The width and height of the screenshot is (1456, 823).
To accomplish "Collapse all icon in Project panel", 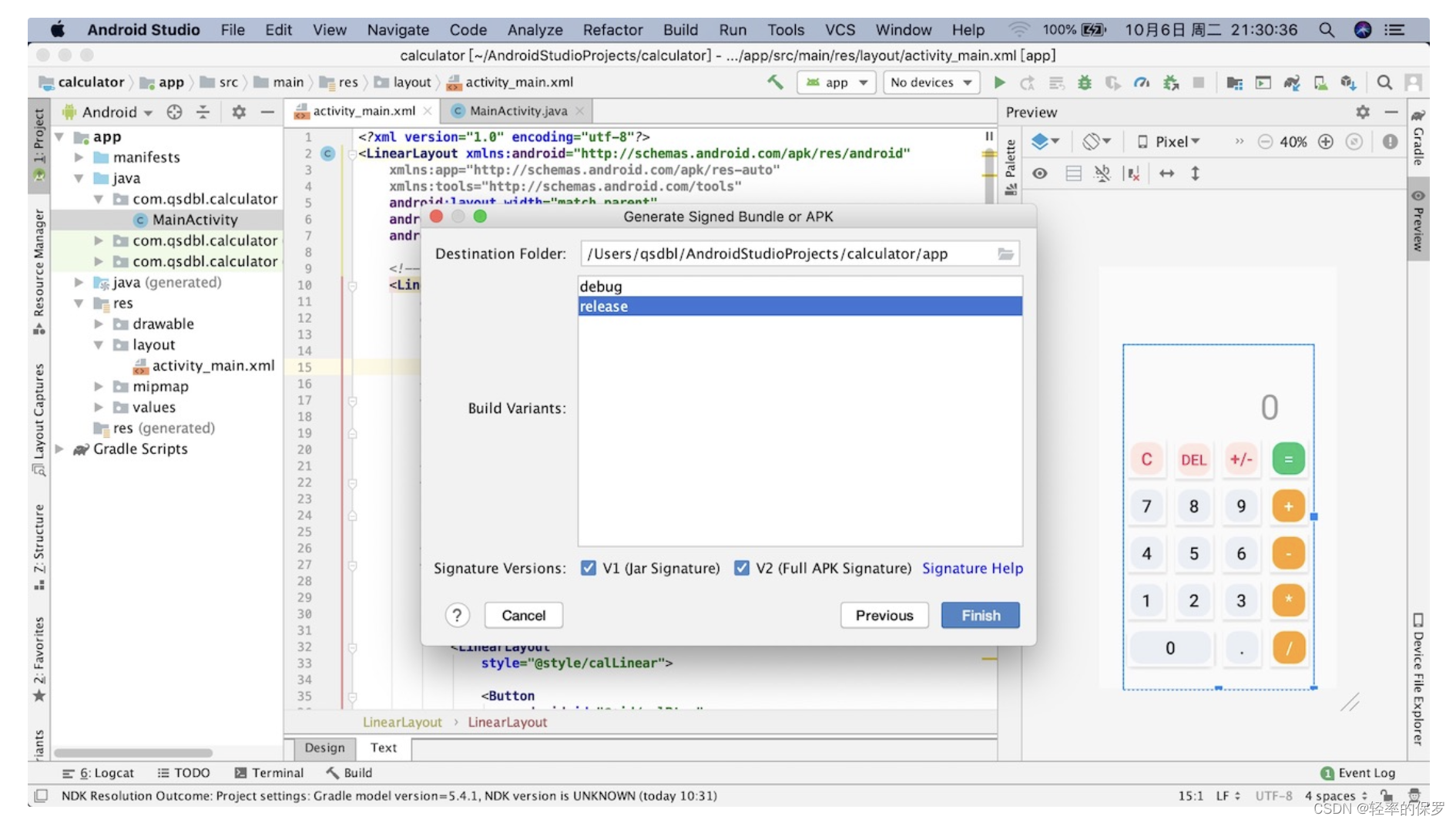I will tap(203, 112).
